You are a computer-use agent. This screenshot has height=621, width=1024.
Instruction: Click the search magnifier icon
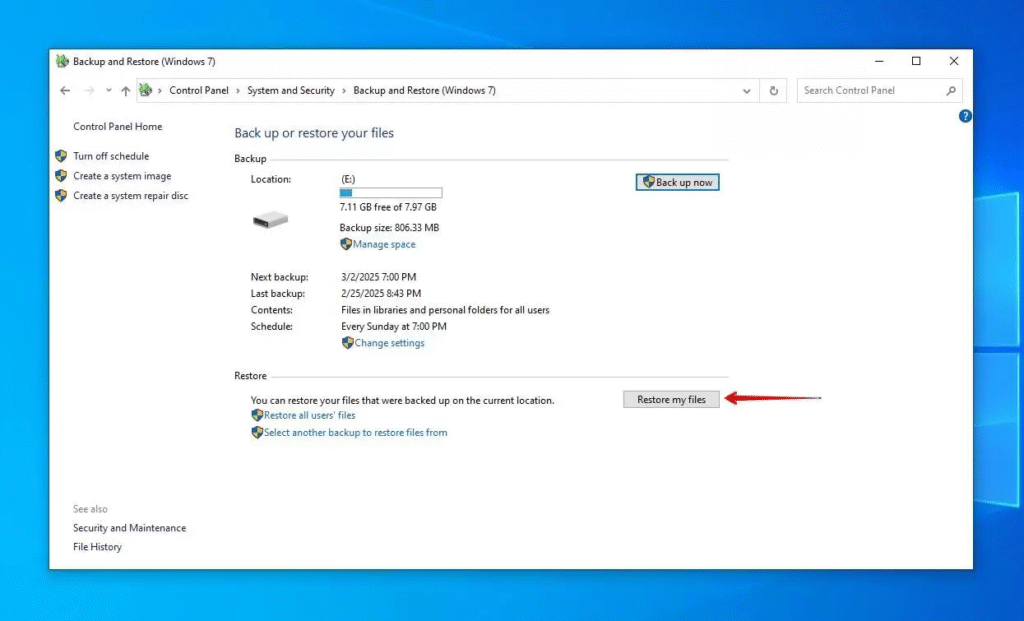click(x=951, y=91)
